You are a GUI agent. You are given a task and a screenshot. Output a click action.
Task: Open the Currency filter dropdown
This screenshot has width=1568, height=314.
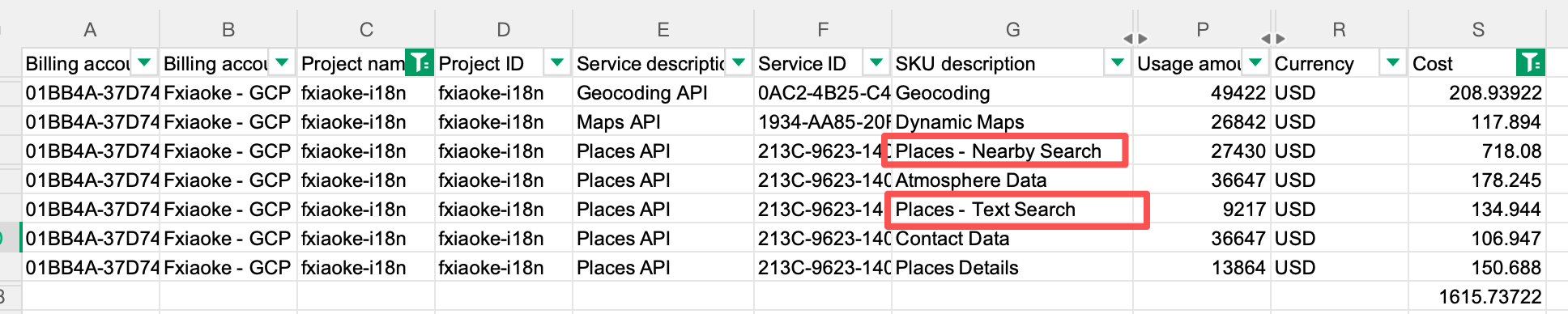pos(1393,62)
